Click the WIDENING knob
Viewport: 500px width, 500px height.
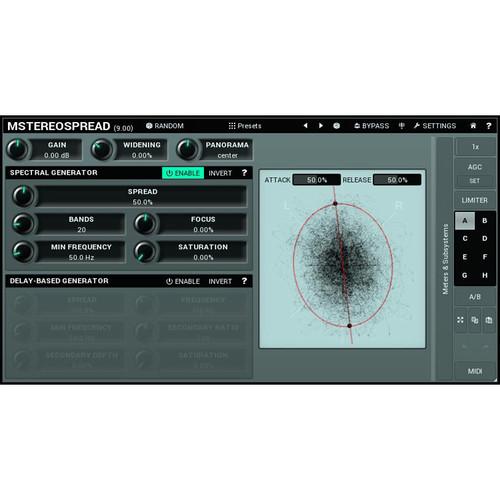coord(102,150)
